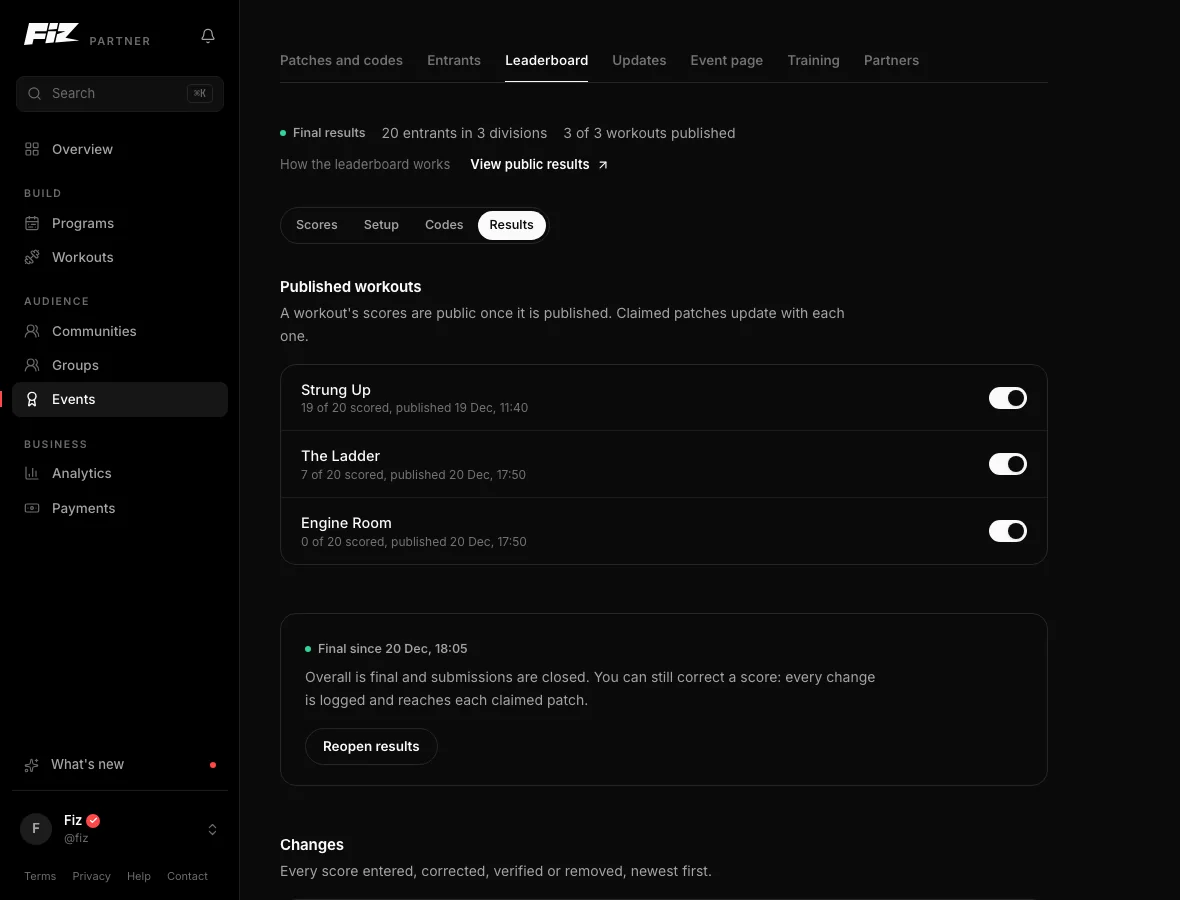Switch to the Scores sub-tab
The height and width of the screenshot is (900, 1180).
317,225
